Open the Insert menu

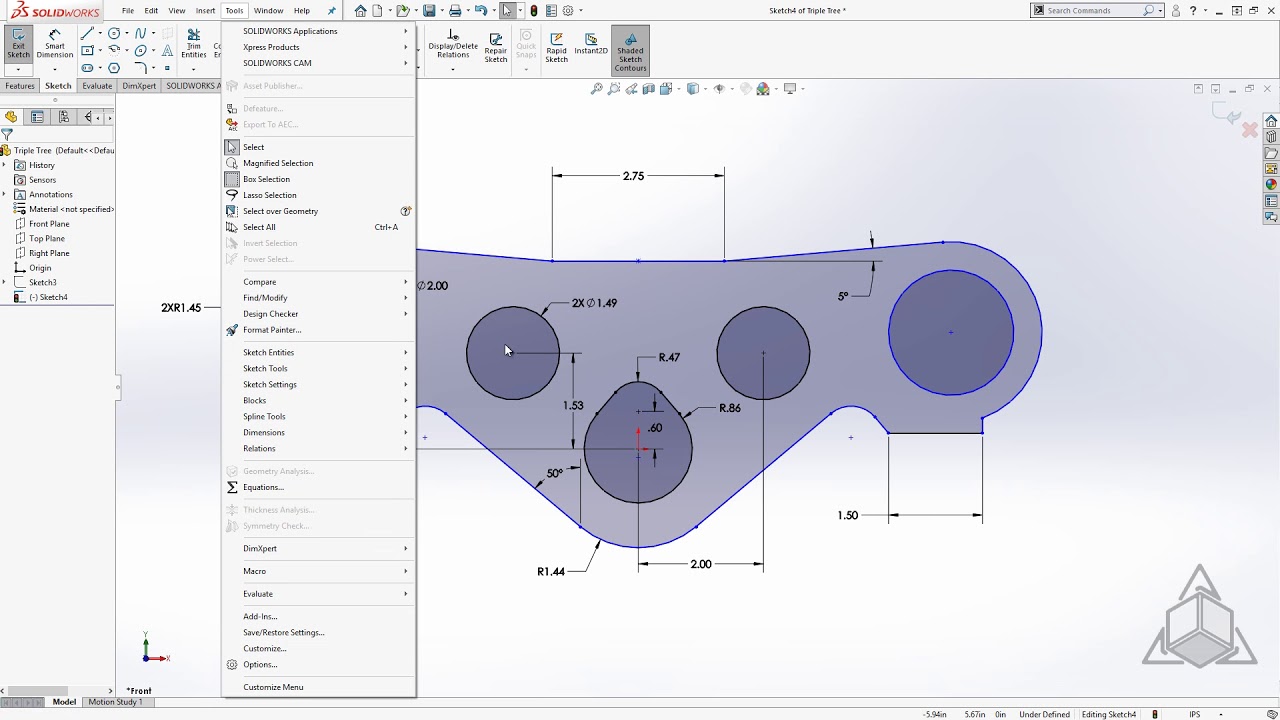205,11
